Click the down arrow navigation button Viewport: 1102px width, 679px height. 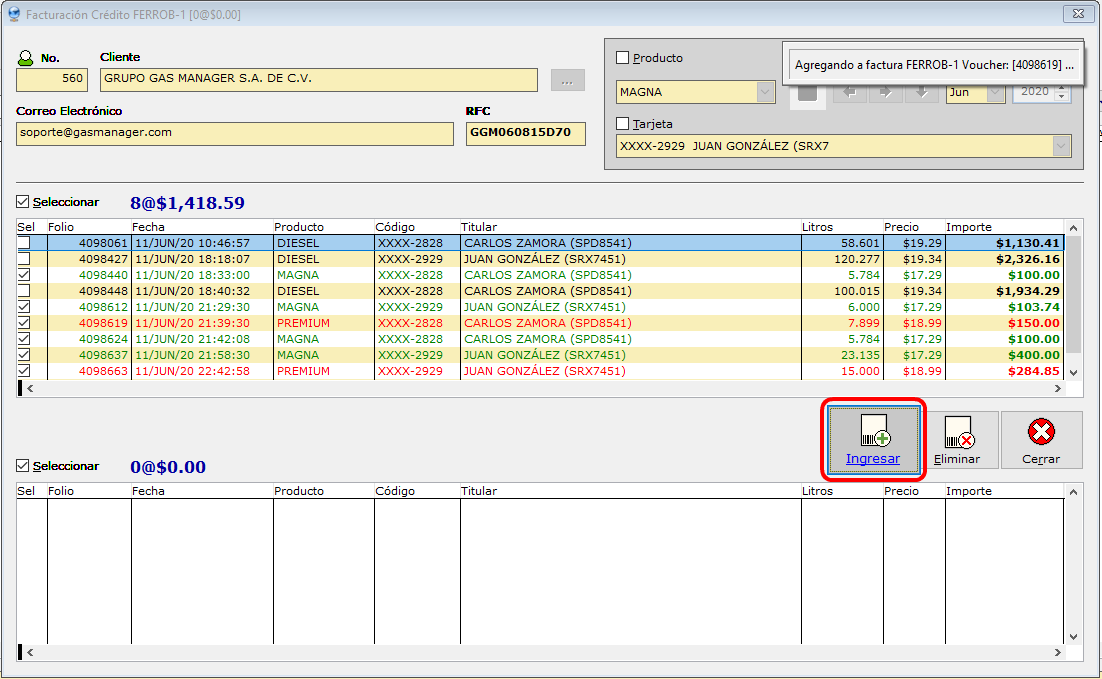(921, 93)
